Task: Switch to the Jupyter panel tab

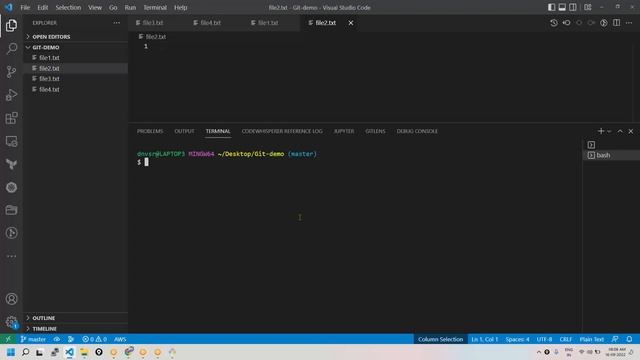Action: 344,131
